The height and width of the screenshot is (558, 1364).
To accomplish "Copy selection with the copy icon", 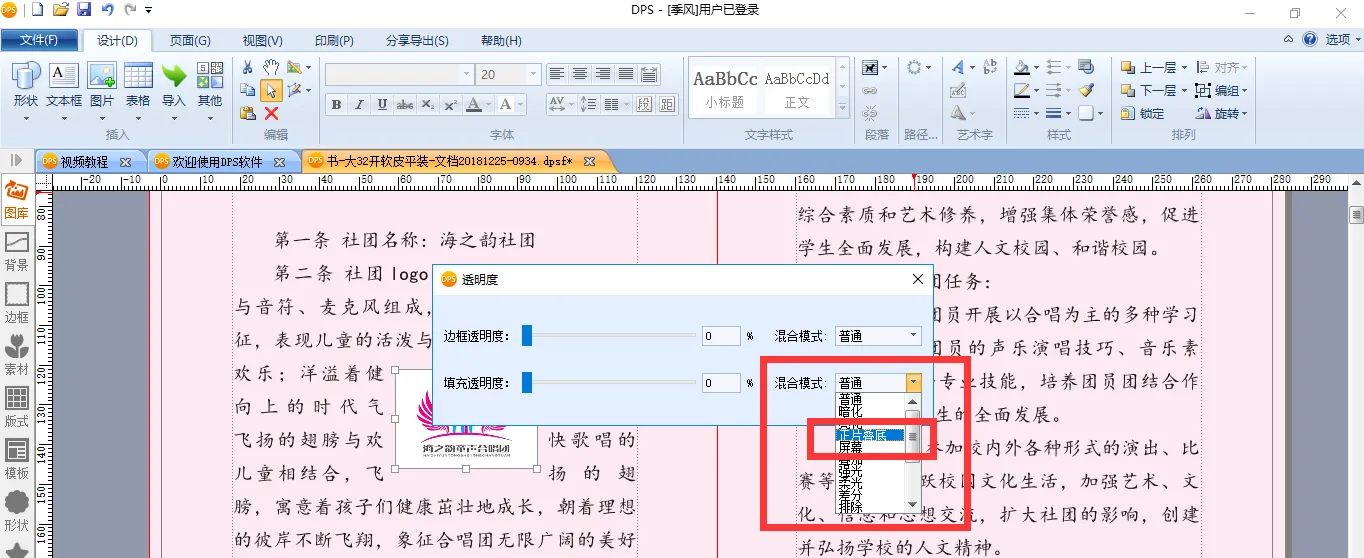I will 248,90.
